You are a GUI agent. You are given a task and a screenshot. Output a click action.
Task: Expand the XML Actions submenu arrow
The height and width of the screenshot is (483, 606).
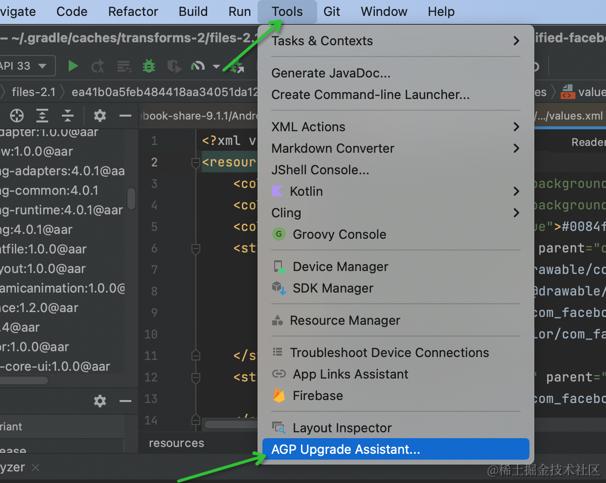tap(516, 126)
